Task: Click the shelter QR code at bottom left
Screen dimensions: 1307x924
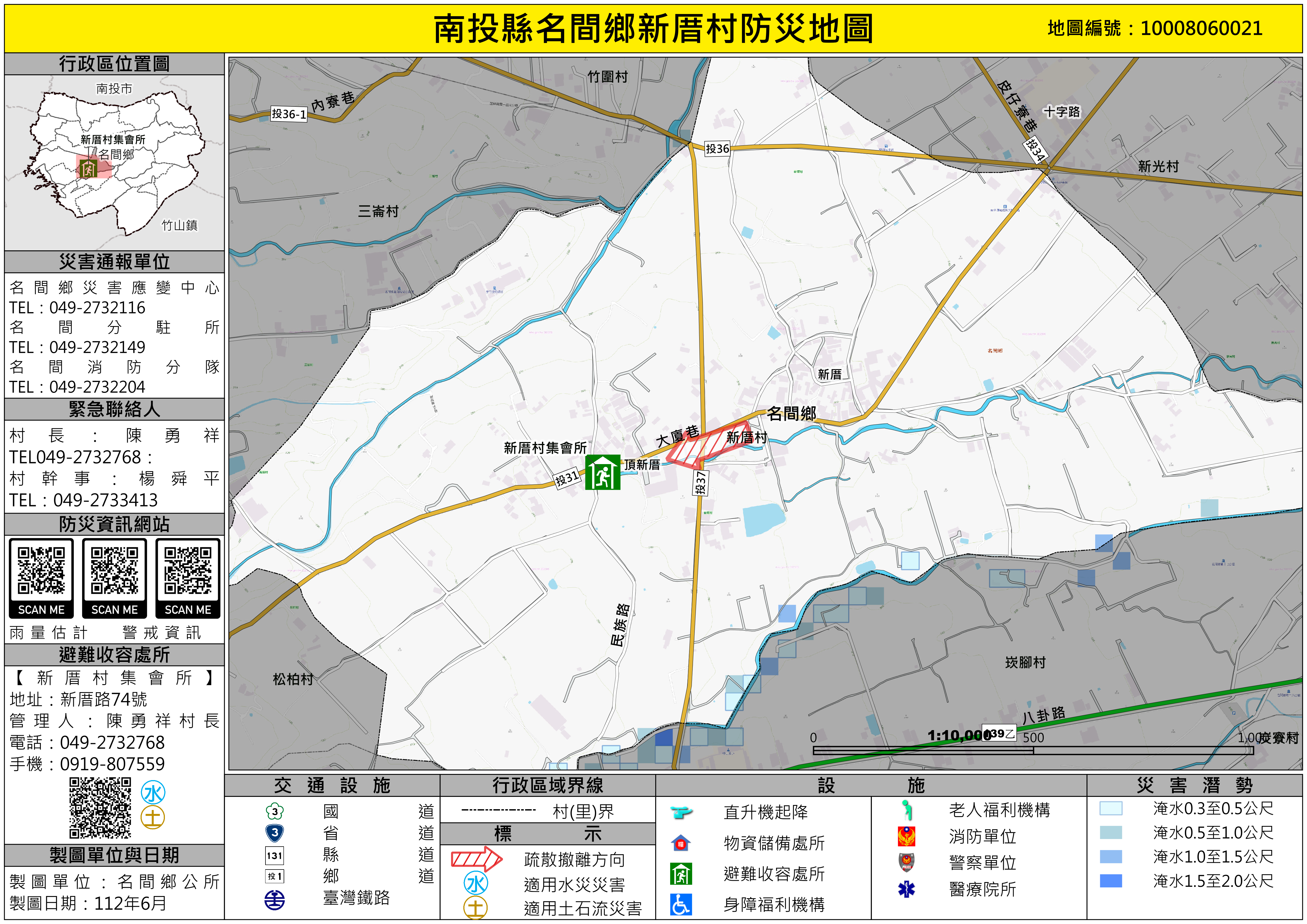Action: (100, 808)
